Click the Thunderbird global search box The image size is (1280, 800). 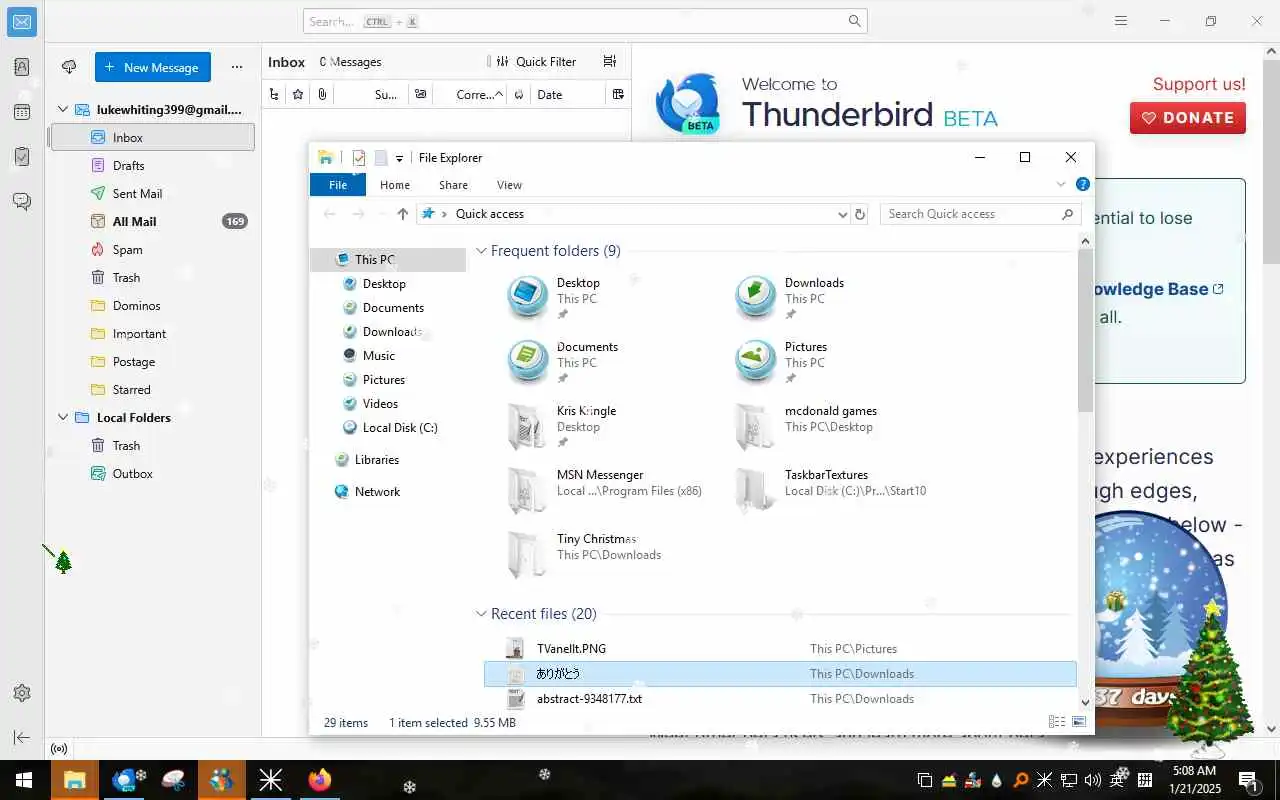click(585, 21)
